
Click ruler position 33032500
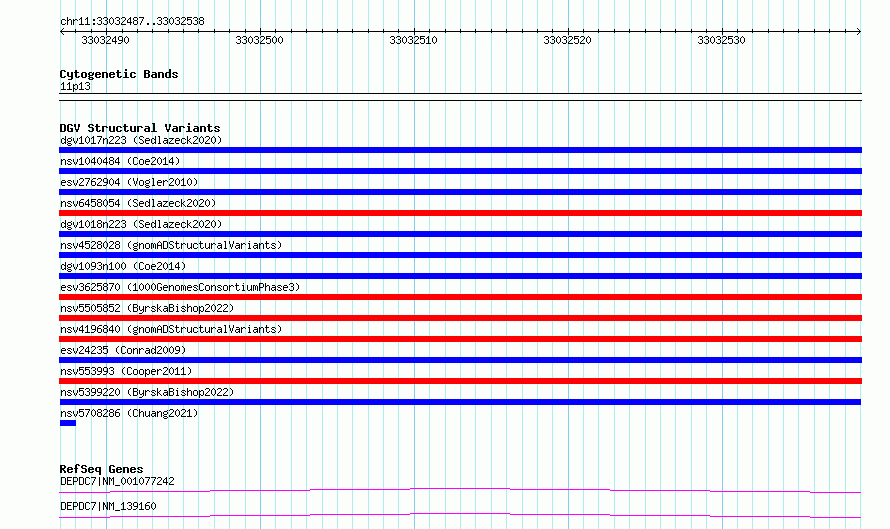259,40
